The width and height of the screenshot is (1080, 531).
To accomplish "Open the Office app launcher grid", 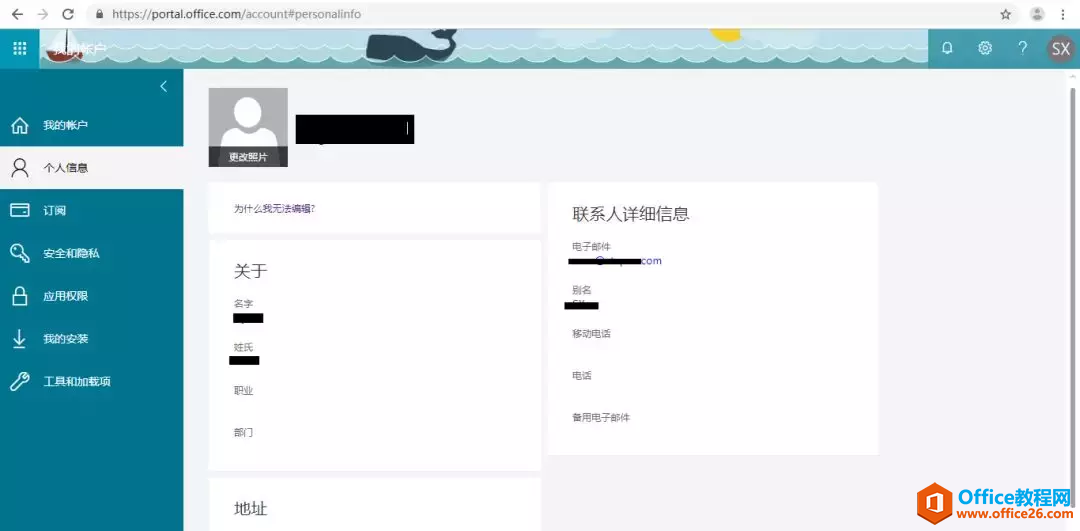I will (x=19, y=48).
